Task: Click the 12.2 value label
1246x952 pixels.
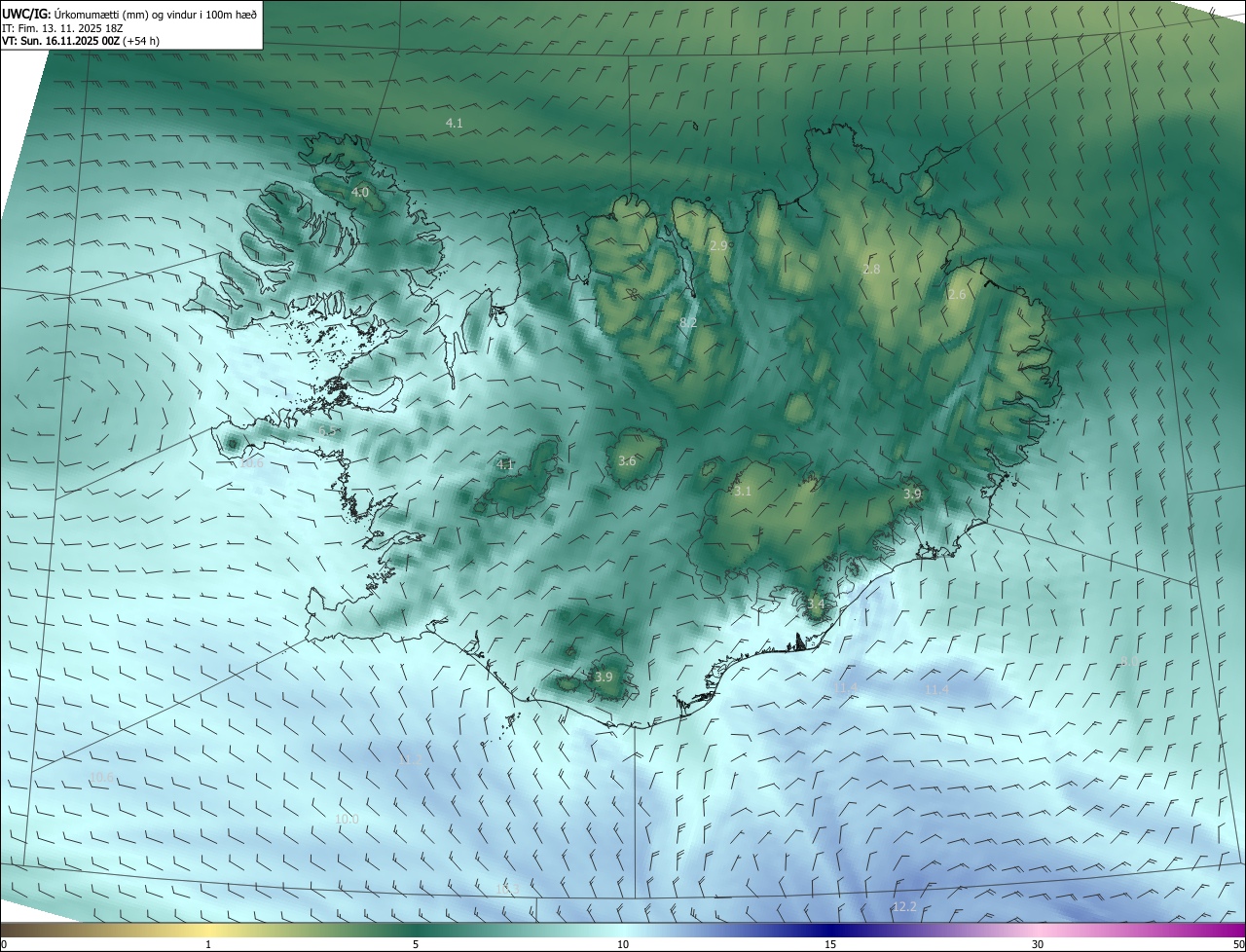Action: [904, 907]
